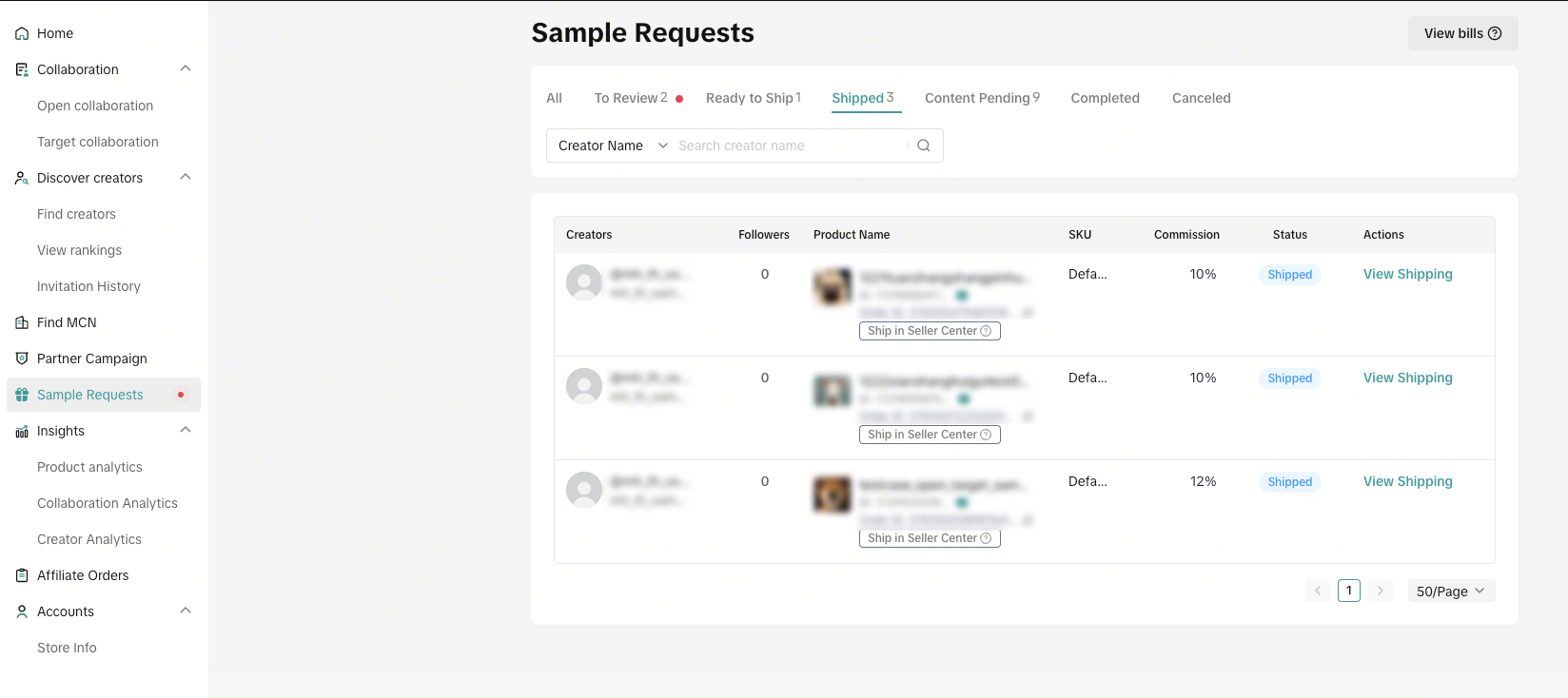Open the Completed tab
This screenshot has width=1568, height=698.
coord(1105,98)
